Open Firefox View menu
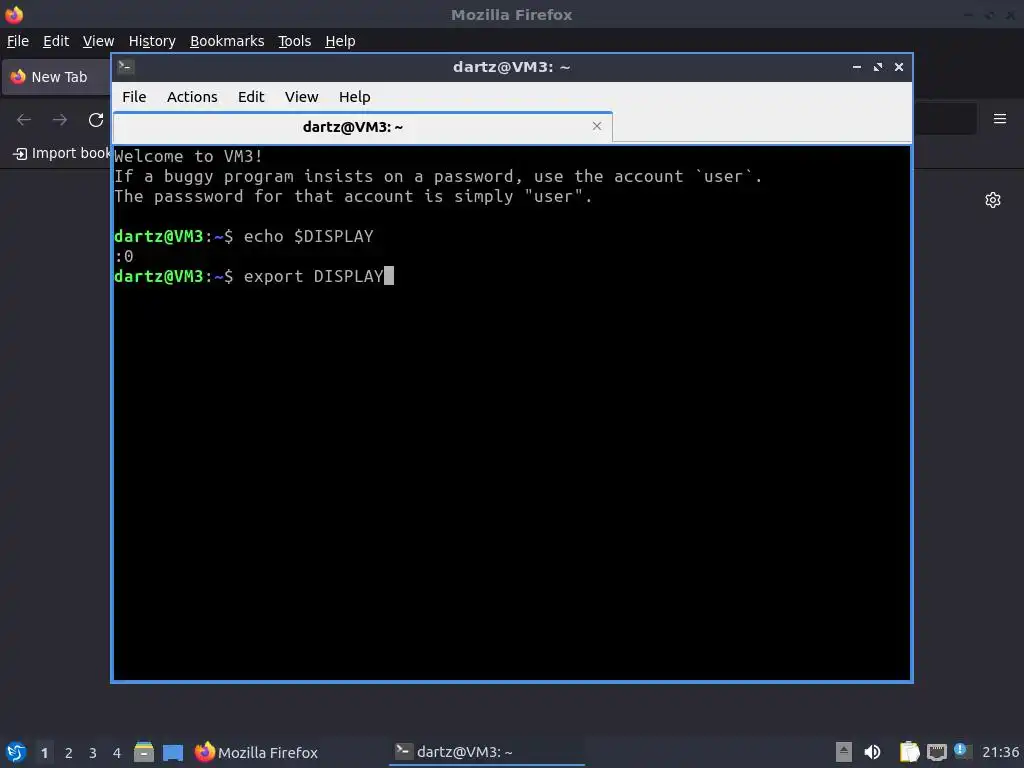The image size is (1024, 768). pos(98,41)
